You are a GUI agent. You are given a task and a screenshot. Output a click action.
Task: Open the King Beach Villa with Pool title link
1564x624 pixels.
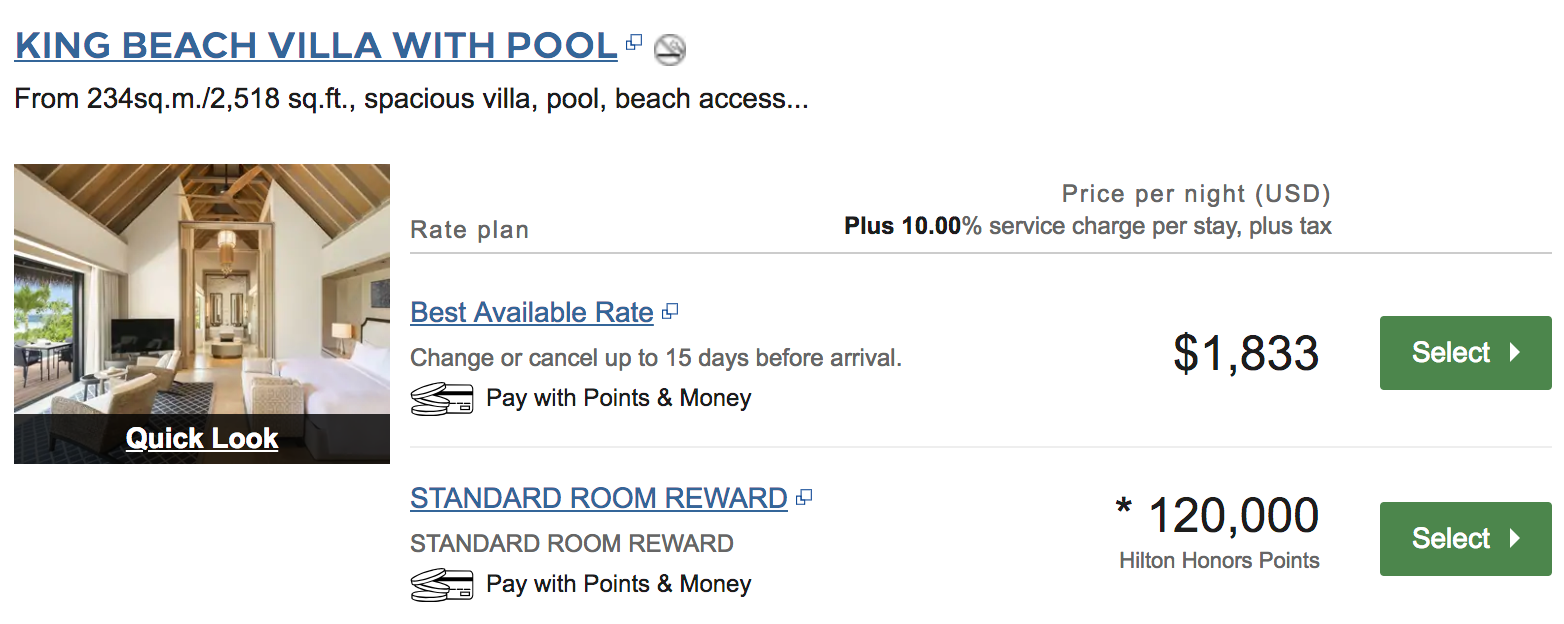(x=316, y=46)
